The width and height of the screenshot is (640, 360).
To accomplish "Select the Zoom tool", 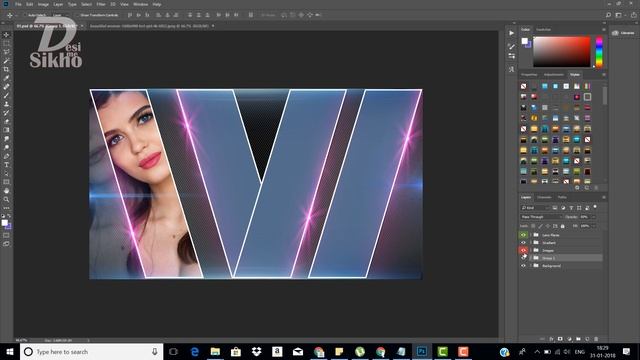I will tap(6, 200).
